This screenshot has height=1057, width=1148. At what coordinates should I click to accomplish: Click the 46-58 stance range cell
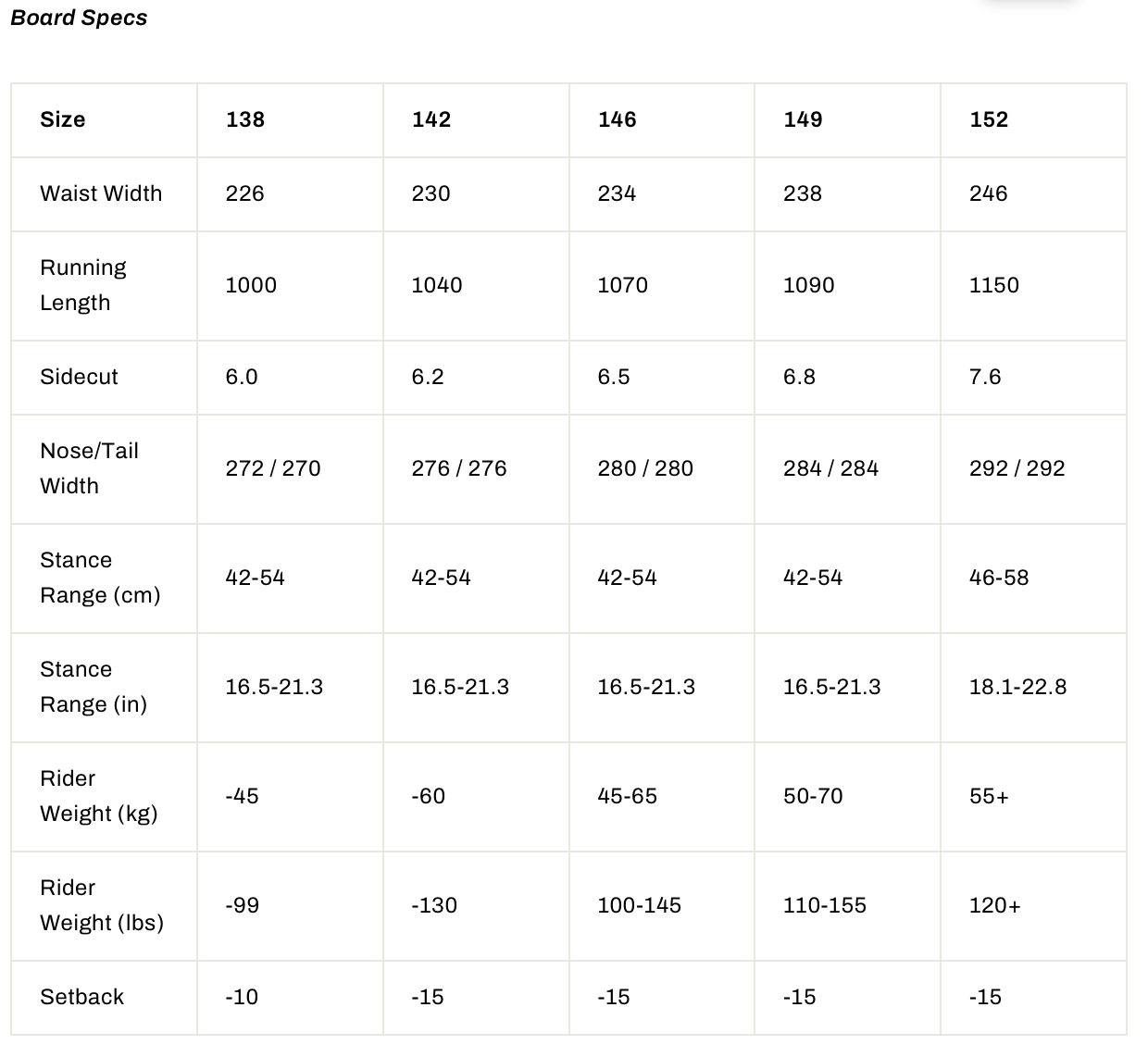coord(999,578)
